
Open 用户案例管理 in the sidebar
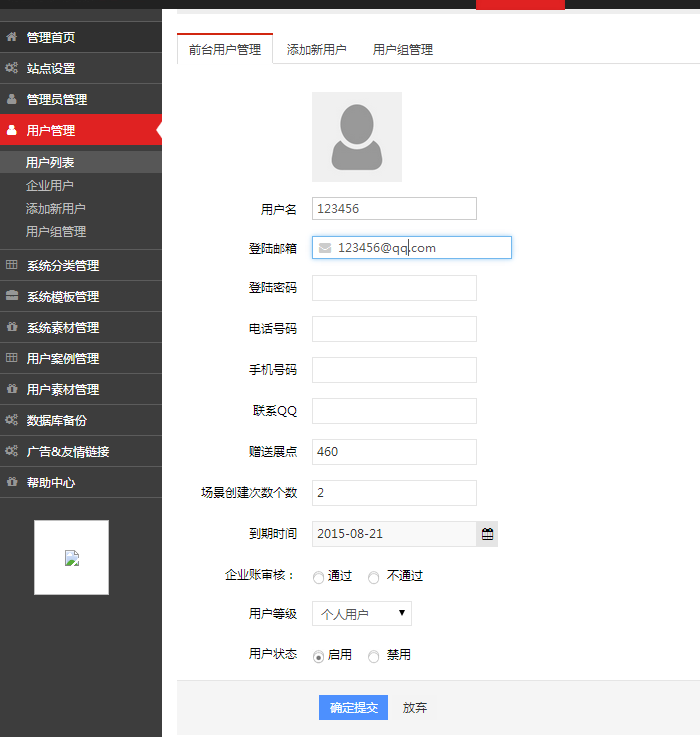pos(81,358)
